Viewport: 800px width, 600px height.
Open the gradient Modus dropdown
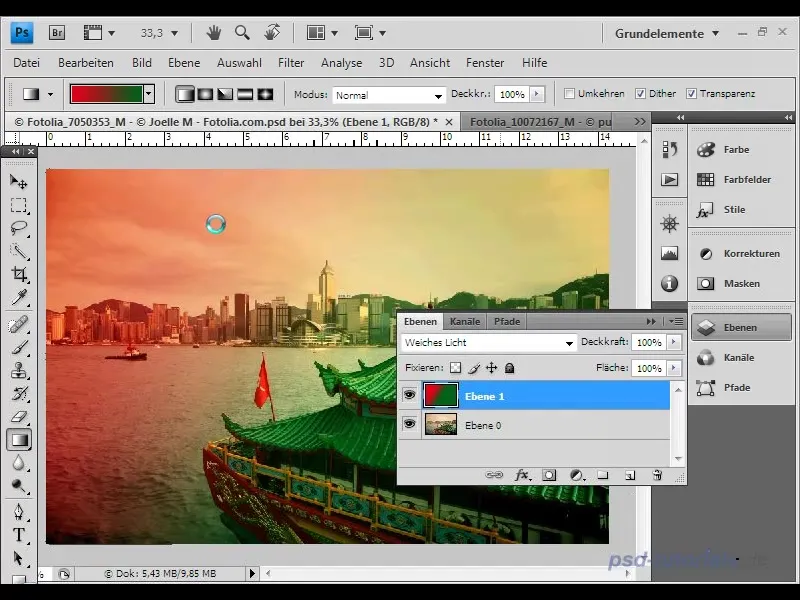click(x=388, y=95)
